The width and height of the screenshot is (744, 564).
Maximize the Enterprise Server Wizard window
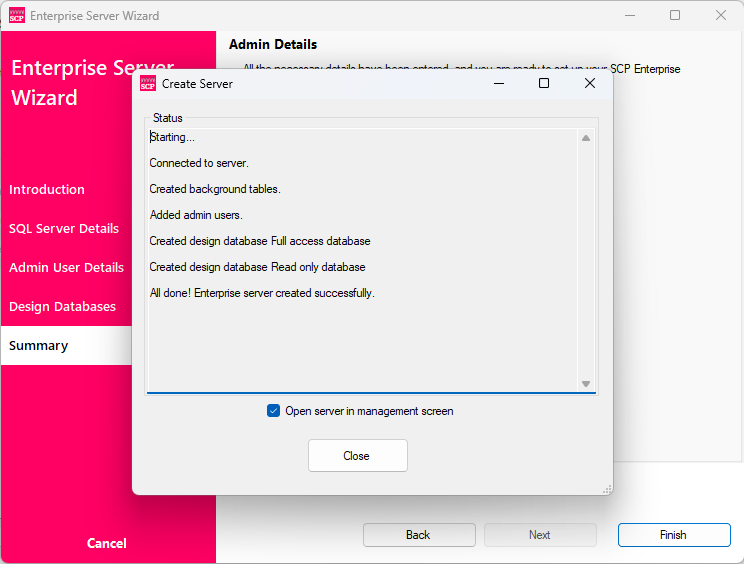coord(675,16)
